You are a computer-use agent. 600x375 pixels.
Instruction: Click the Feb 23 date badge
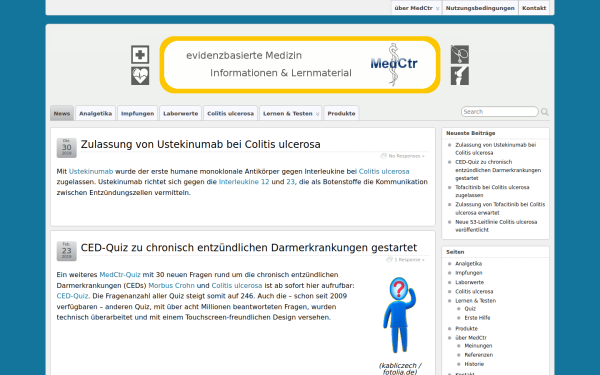[x=67, y=251]
